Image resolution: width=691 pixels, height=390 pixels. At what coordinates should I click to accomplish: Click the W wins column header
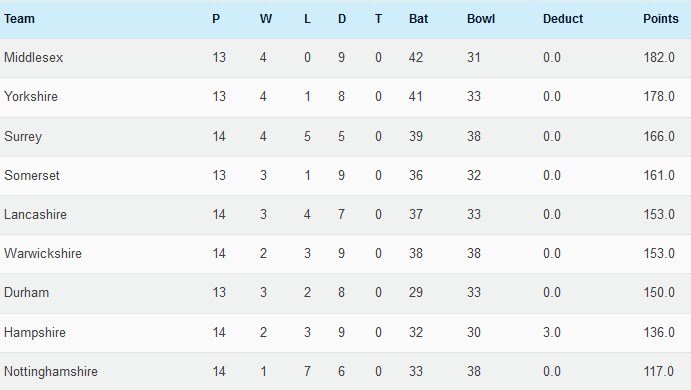[266, 19]
